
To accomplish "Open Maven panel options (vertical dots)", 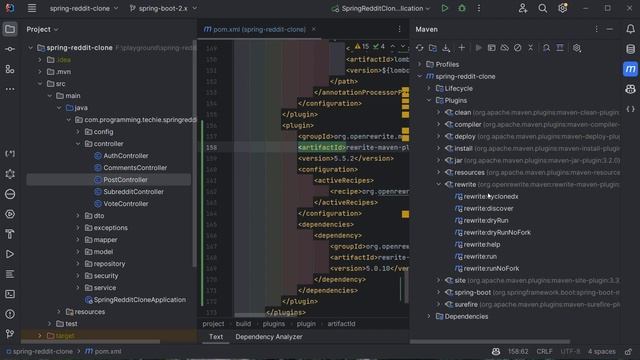I will (x=596, y=29).
